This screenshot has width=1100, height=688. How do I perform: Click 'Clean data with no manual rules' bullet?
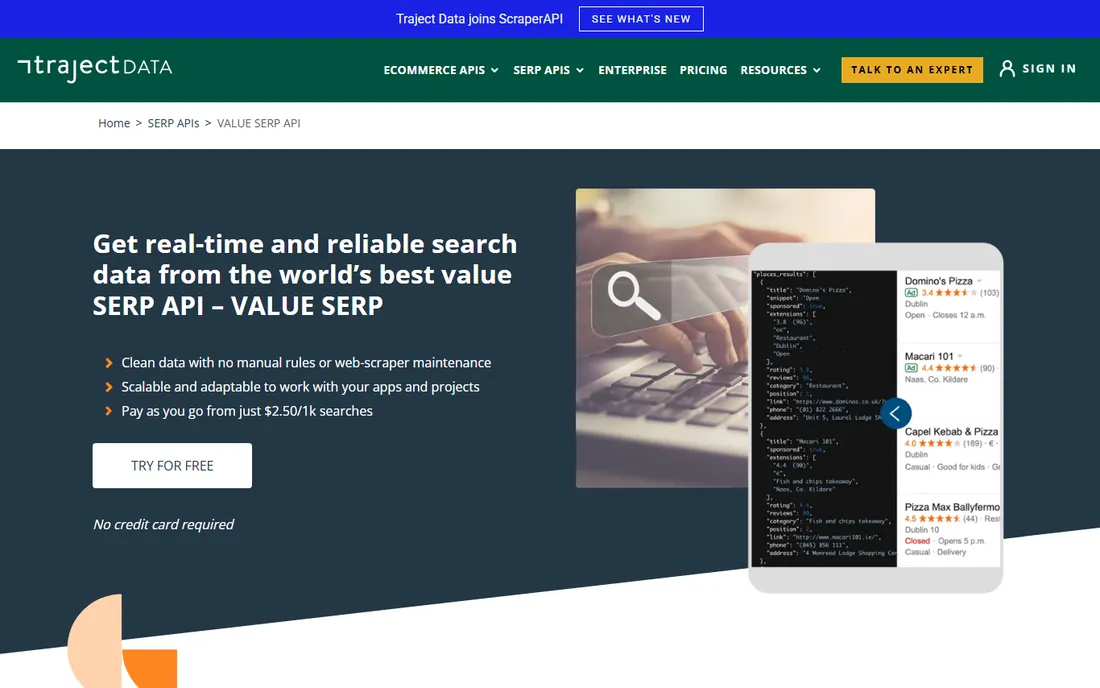click(x=306, y=363)
